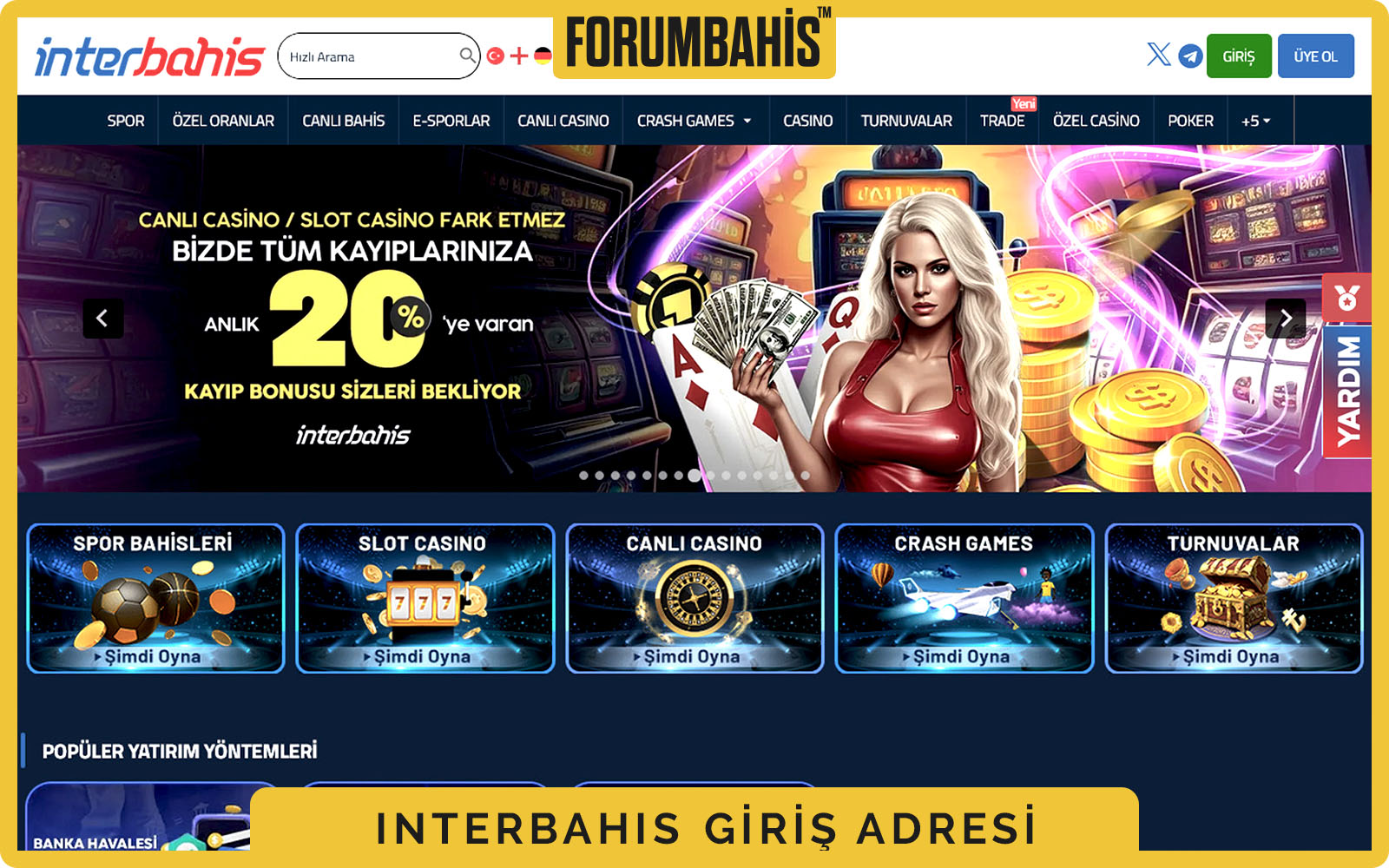This screenshot has height=868, width=1389.
Task: Click inside the Hızlı Arama search field
Action: [372, 56]
